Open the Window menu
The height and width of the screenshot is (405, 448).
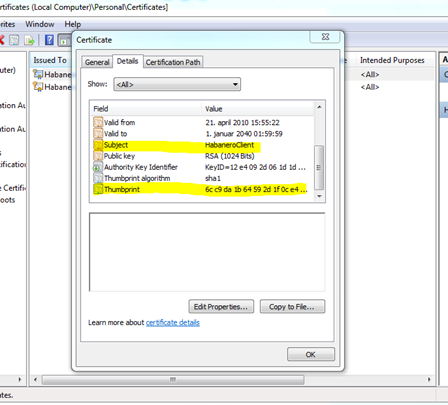pos(40,24)
